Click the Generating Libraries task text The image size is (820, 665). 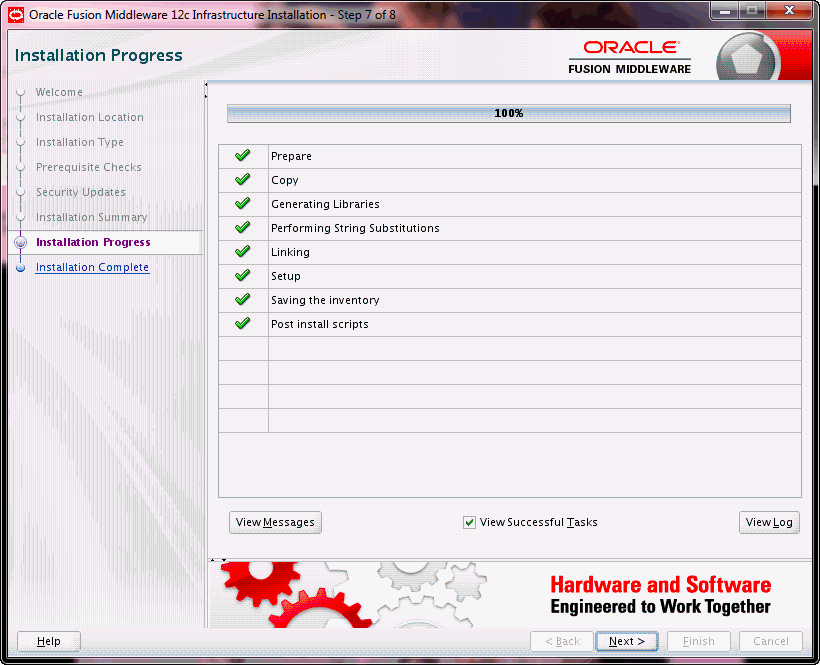coord(325,204)
